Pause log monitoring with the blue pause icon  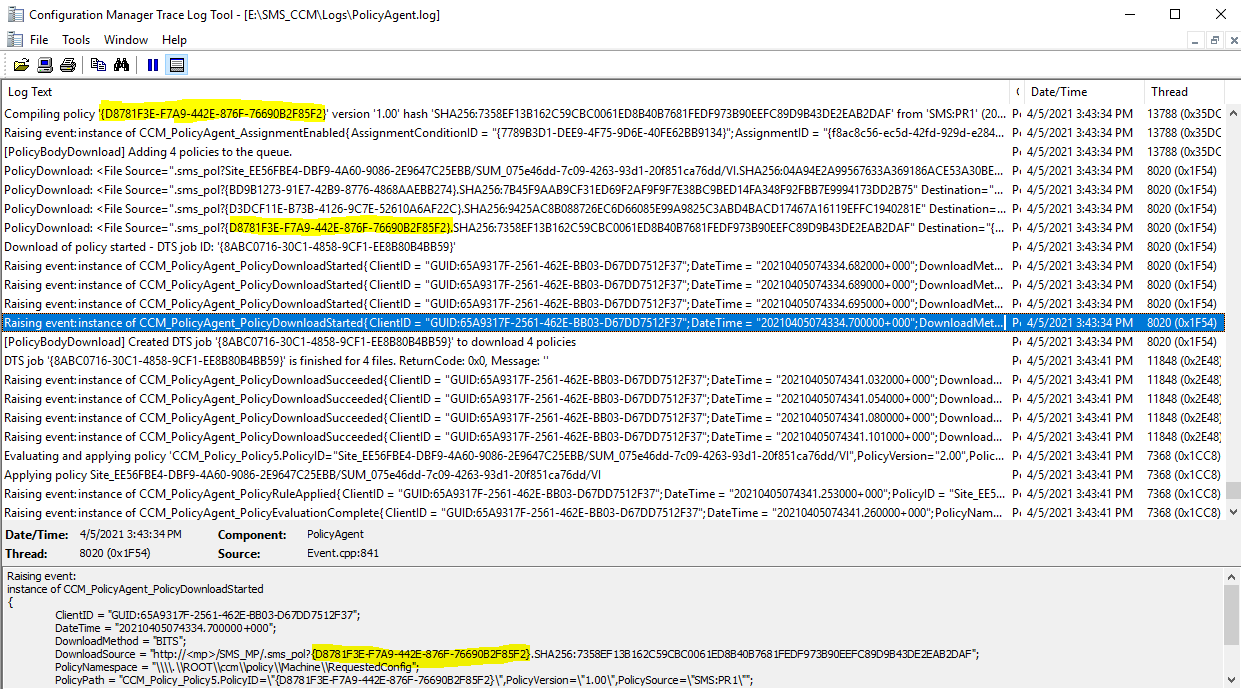(x=153, y=65)
